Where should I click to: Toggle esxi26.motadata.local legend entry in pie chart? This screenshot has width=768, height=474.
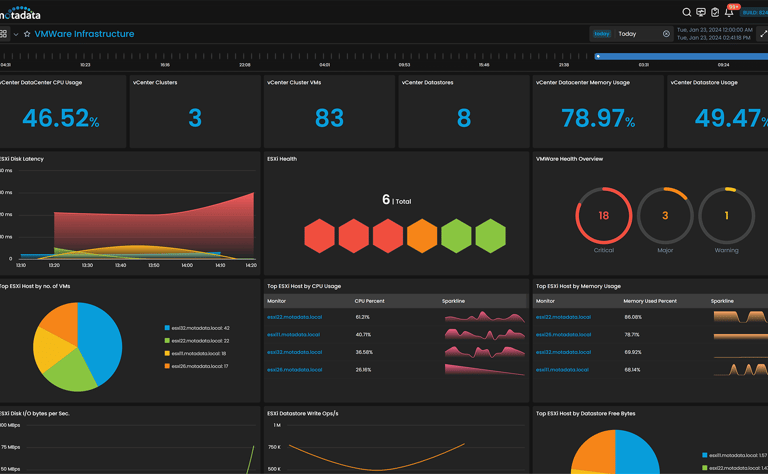pyautogui.click(x=196, y=366)
